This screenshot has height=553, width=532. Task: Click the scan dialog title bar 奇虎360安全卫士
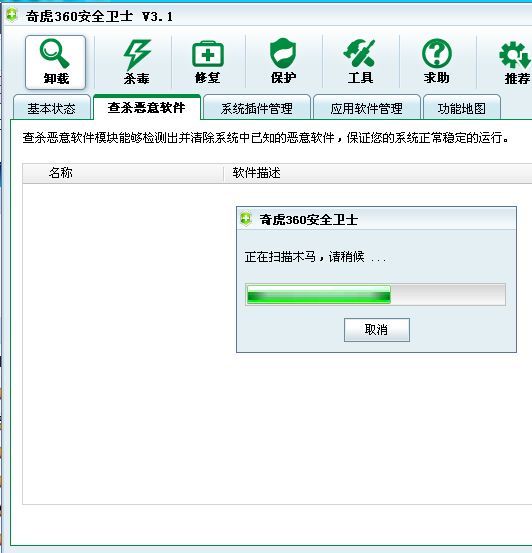point(376,219)
